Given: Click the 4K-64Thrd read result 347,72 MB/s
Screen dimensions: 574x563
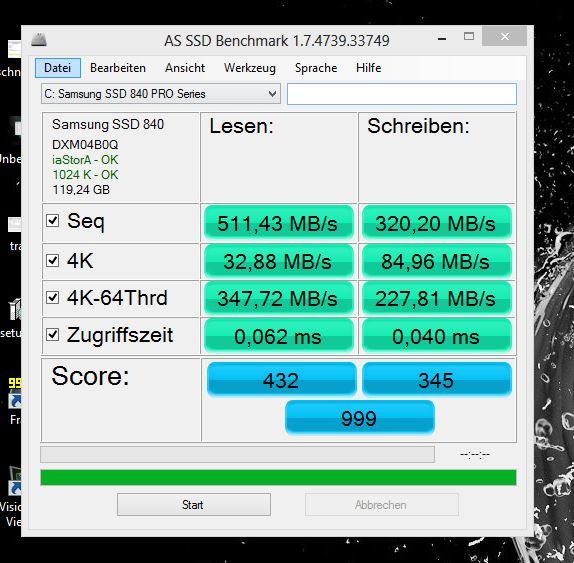Looking at the screenshot, I should coord(279,298).
